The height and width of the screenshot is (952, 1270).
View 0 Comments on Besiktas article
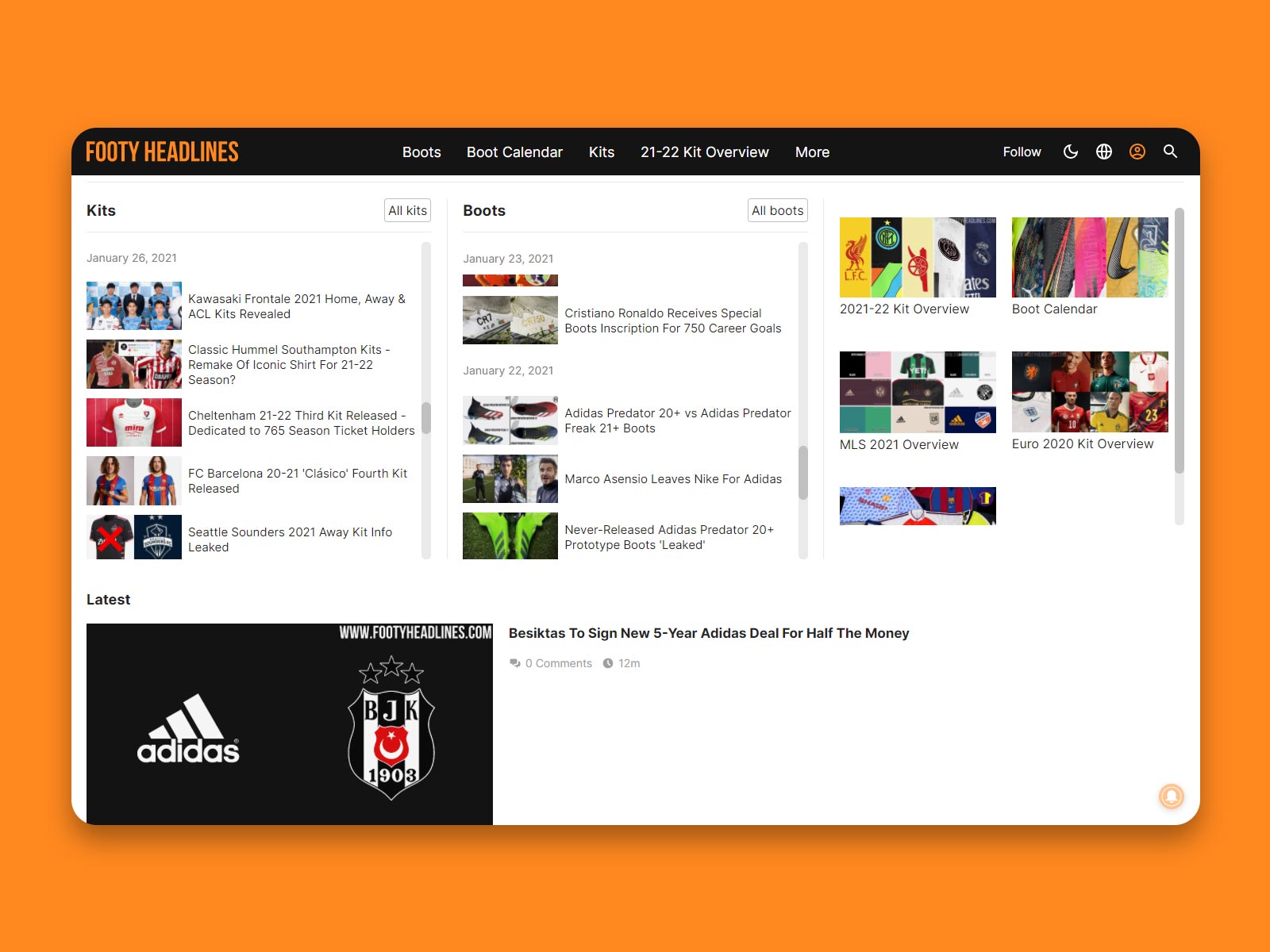click(x=559, y=663)
